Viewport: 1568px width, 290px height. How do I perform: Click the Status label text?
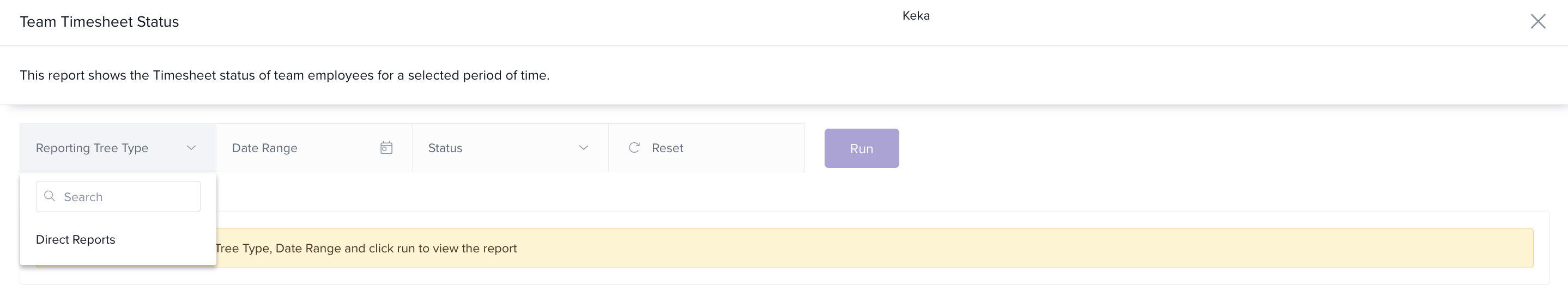[x=445, y=148]
